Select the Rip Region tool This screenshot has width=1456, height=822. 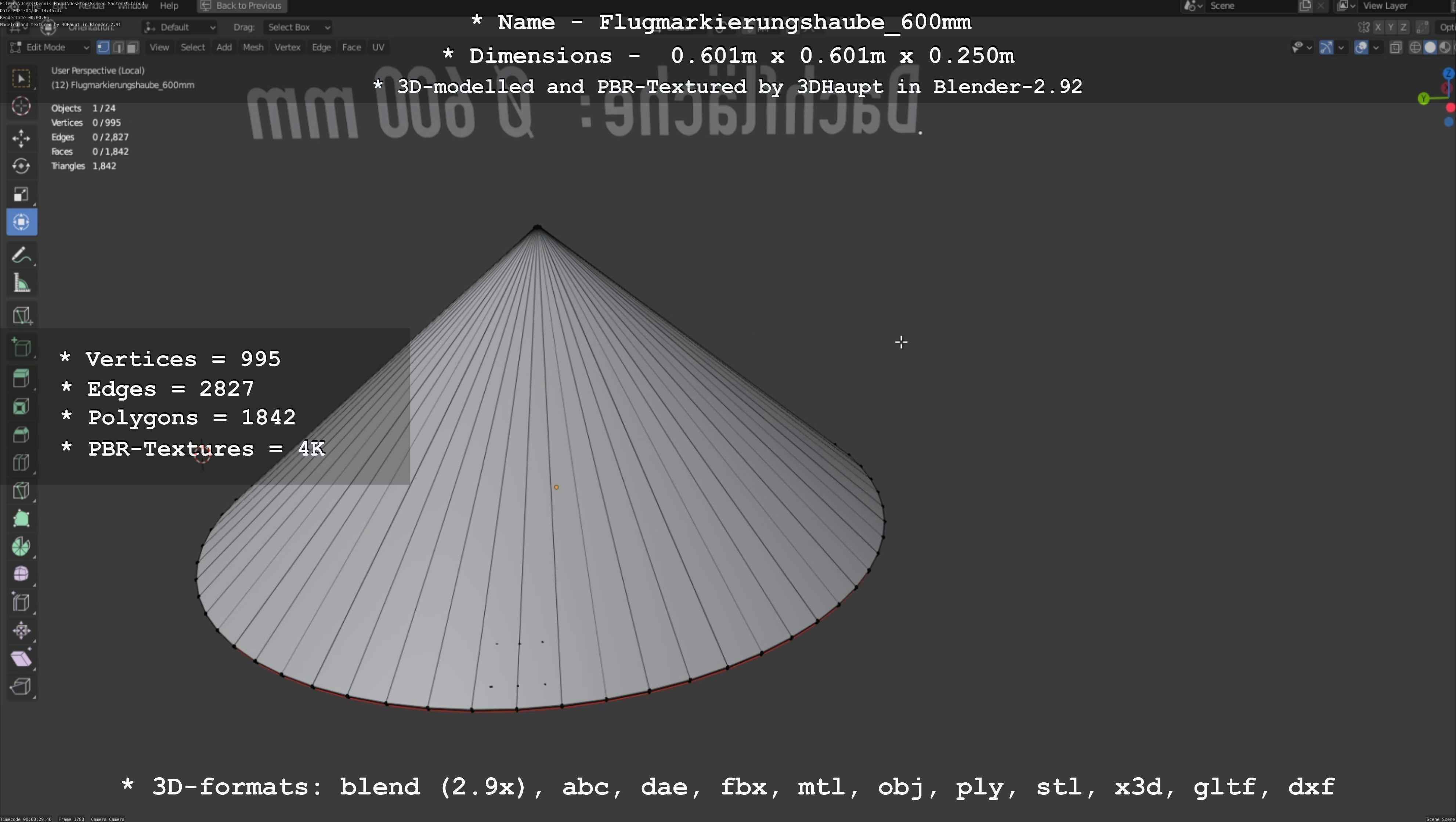(x=21, y=687)
